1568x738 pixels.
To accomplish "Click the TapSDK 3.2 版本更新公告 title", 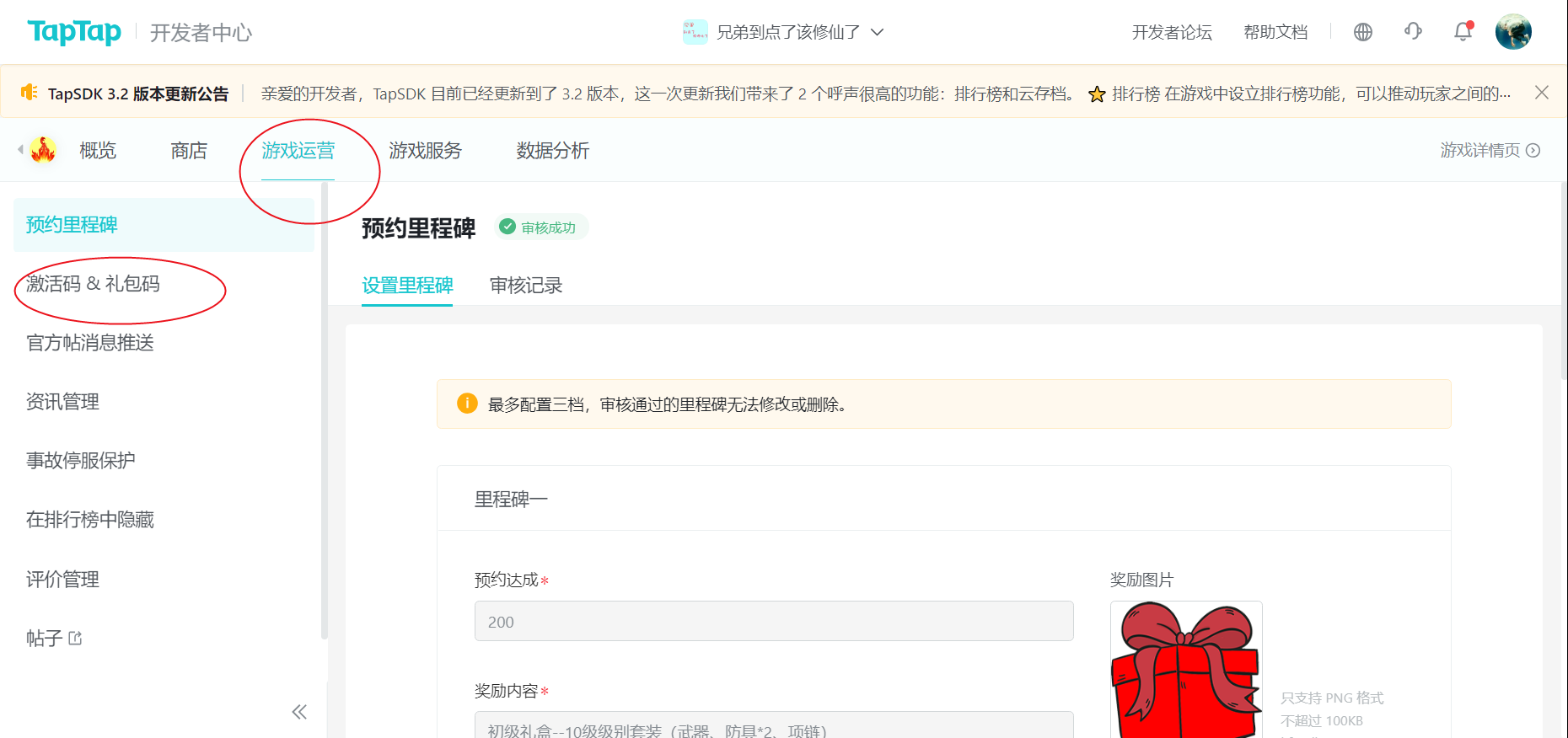I will click(x=138, y=94).
